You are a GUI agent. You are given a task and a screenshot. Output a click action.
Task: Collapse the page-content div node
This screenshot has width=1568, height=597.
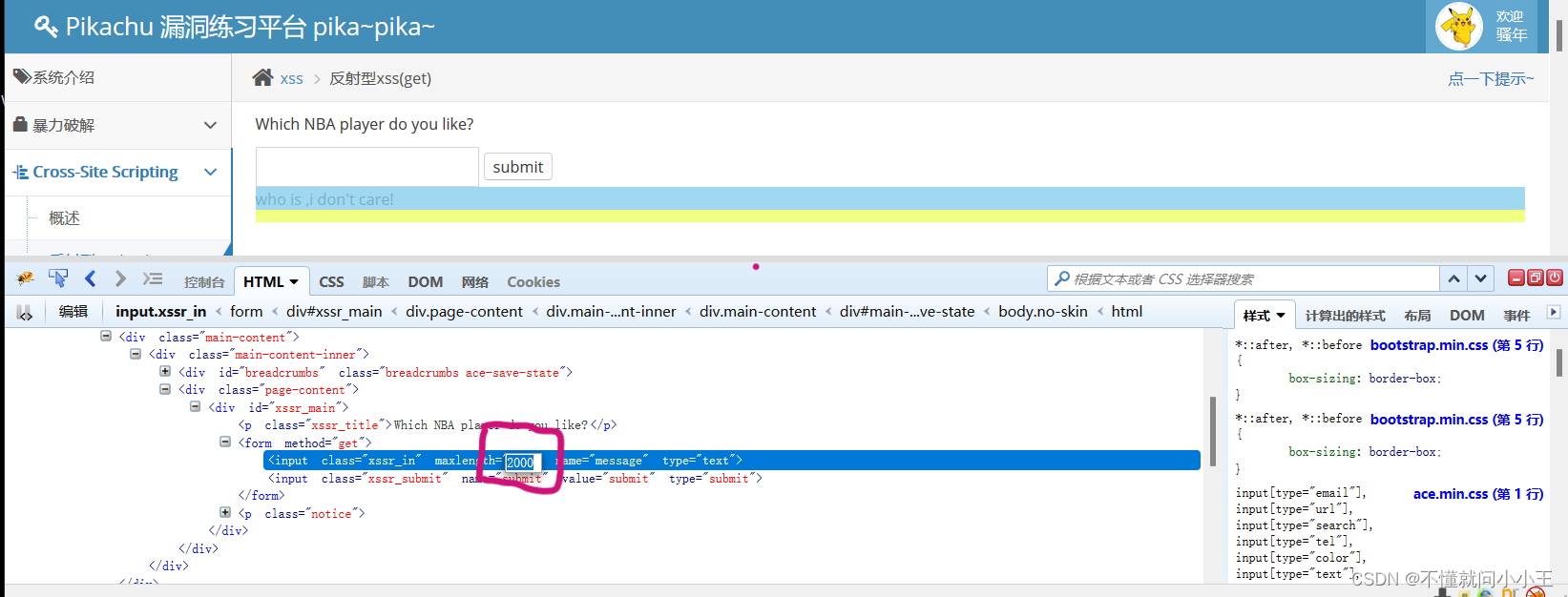pyautogui.click(x=165, y=389)
